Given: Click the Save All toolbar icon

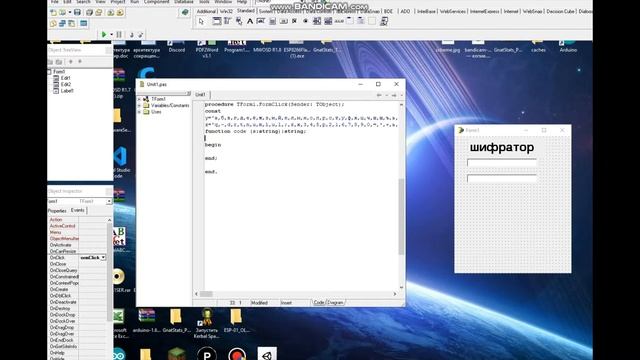Looking at the screenshot, I should (89, 13).
